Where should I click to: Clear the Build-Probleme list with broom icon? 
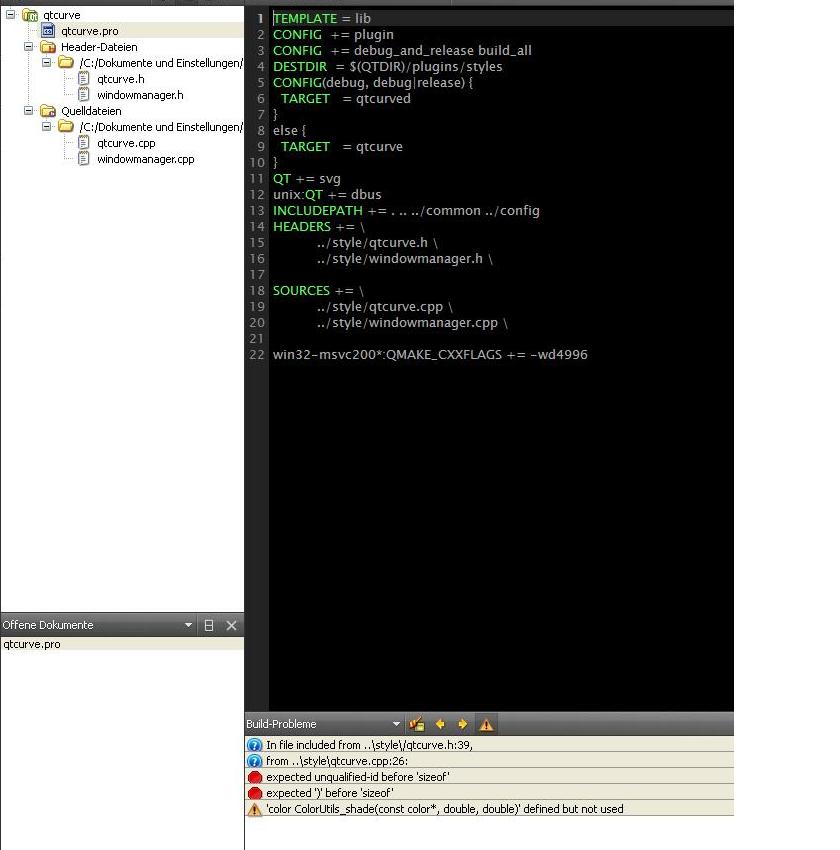point(417,724)
